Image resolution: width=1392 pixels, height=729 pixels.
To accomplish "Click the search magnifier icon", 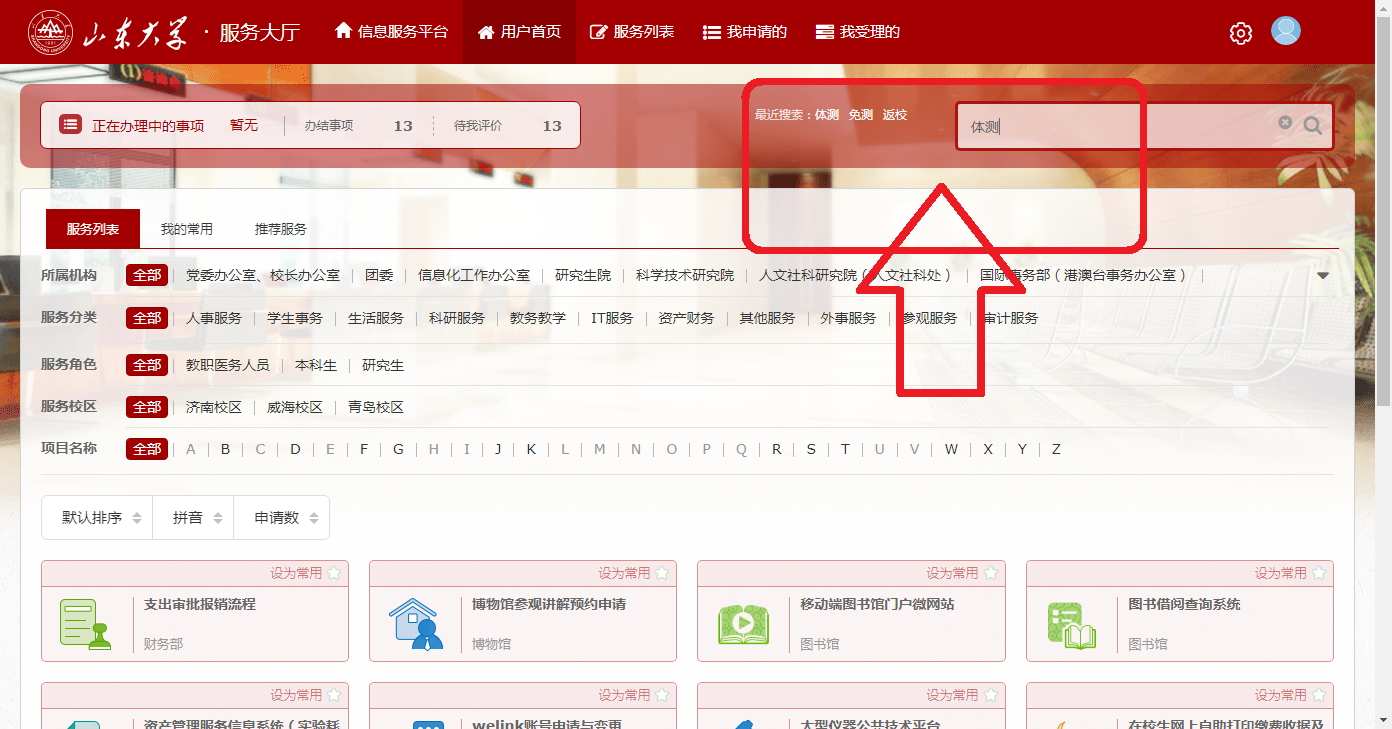I will (1313, 126).
